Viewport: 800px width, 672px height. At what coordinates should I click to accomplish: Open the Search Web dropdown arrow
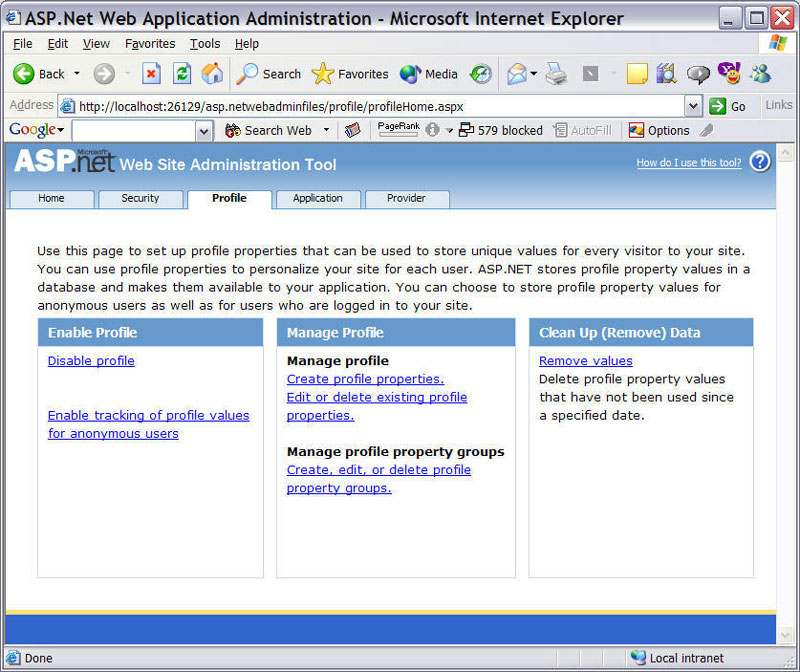tap(326, 130)
